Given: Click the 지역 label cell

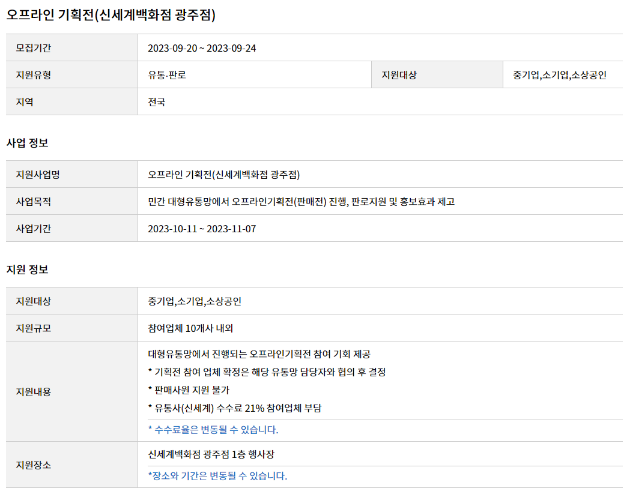Looking at the screenshot, I should click(x=72, y=102).
